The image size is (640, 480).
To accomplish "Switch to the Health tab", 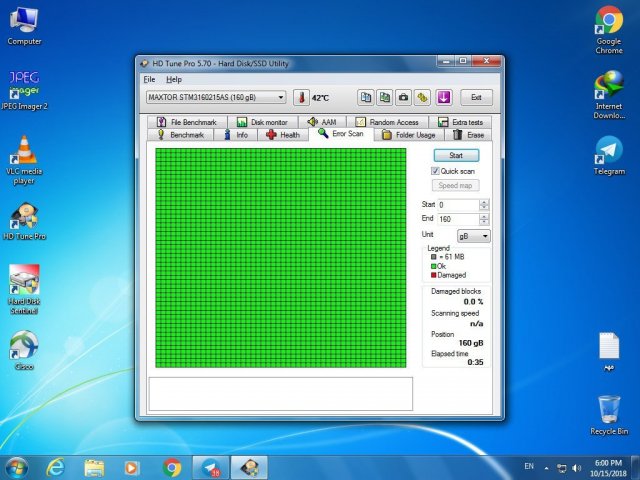I will [x=283, y=134].
